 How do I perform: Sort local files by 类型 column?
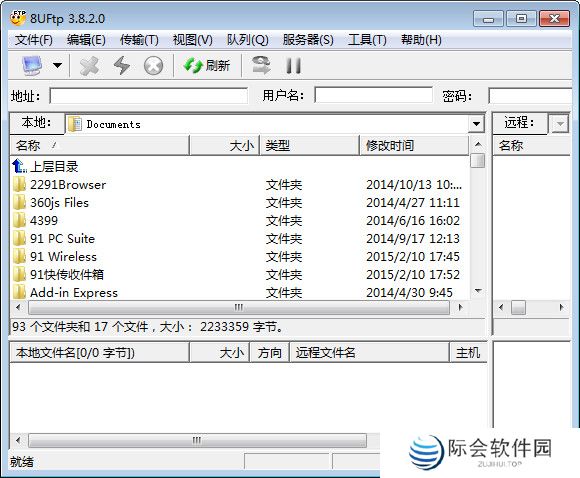(x=310, y=145)
